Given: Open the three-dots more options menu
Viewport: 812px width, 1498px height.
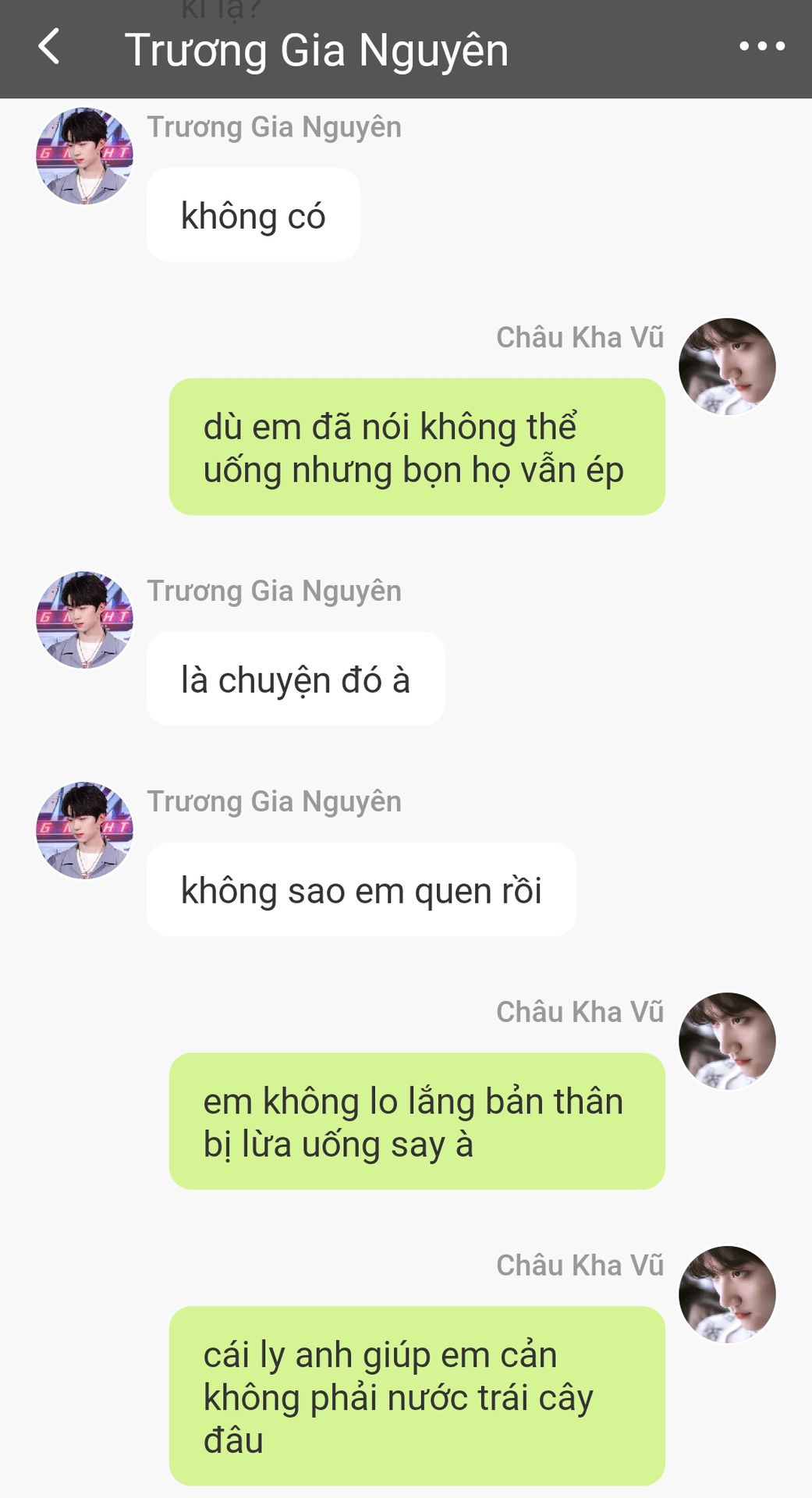Looking at the screenshot, I should point(762,47).
